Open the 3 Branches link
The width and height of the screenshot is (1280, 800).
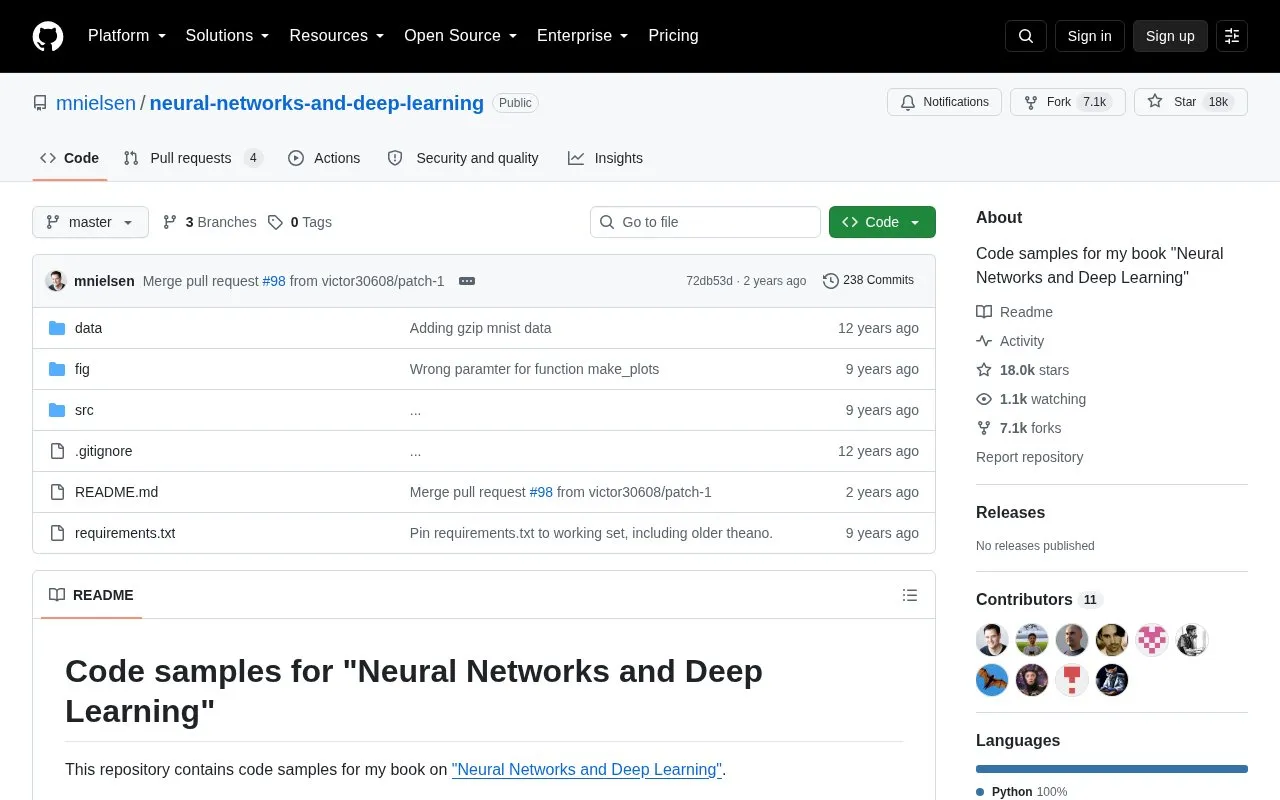210,222
